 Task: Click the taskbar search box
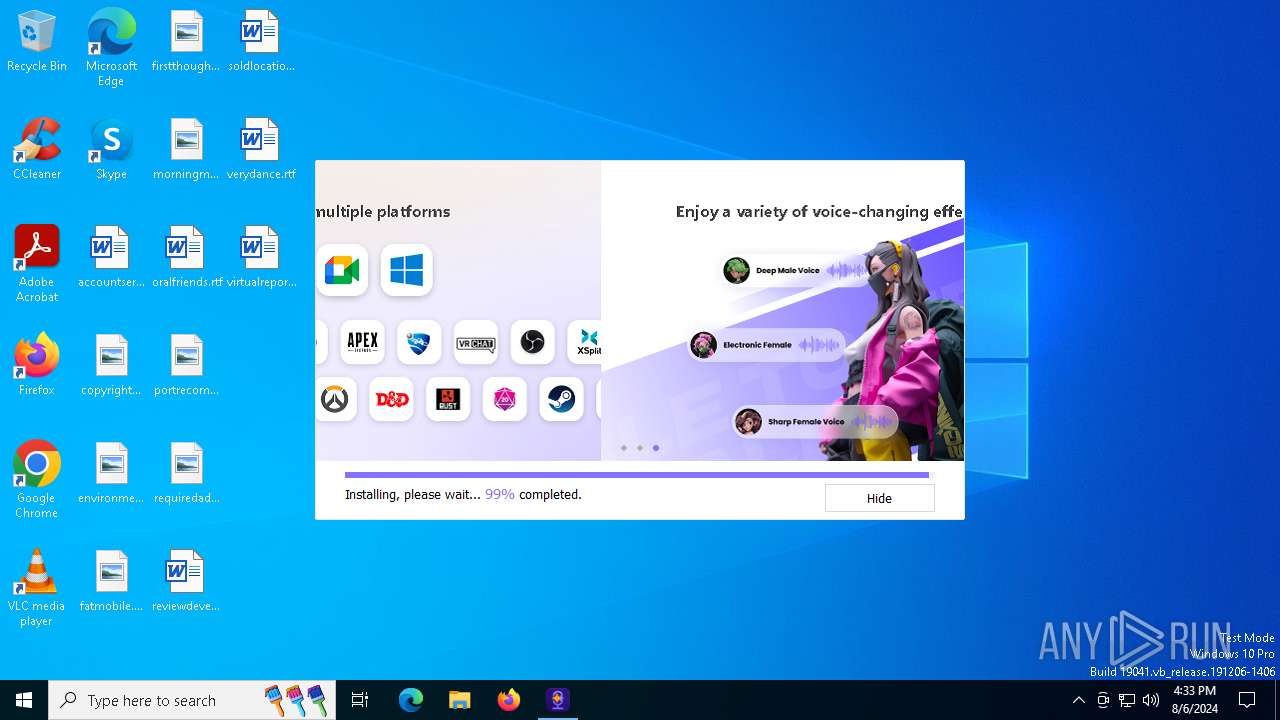tap(192, 700)
